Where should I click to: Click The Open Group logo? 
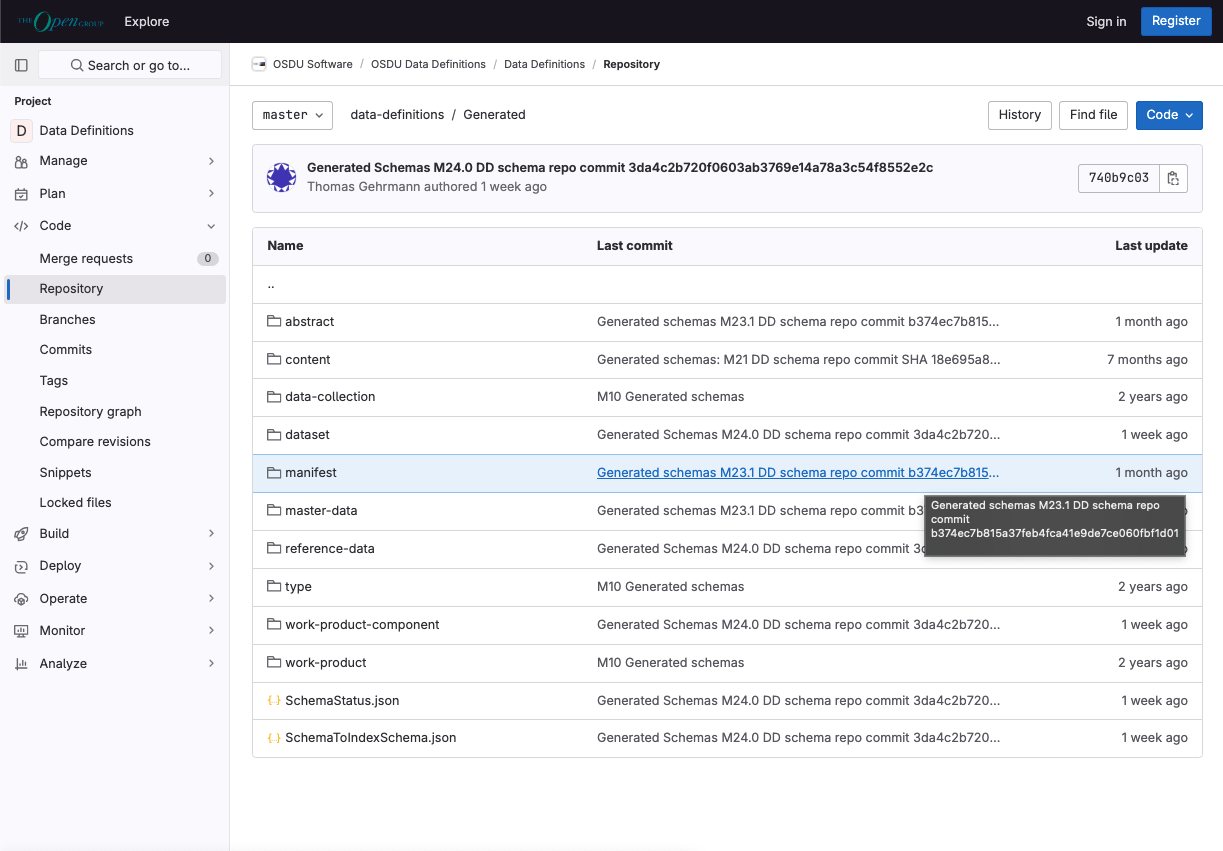click(60, 21)
